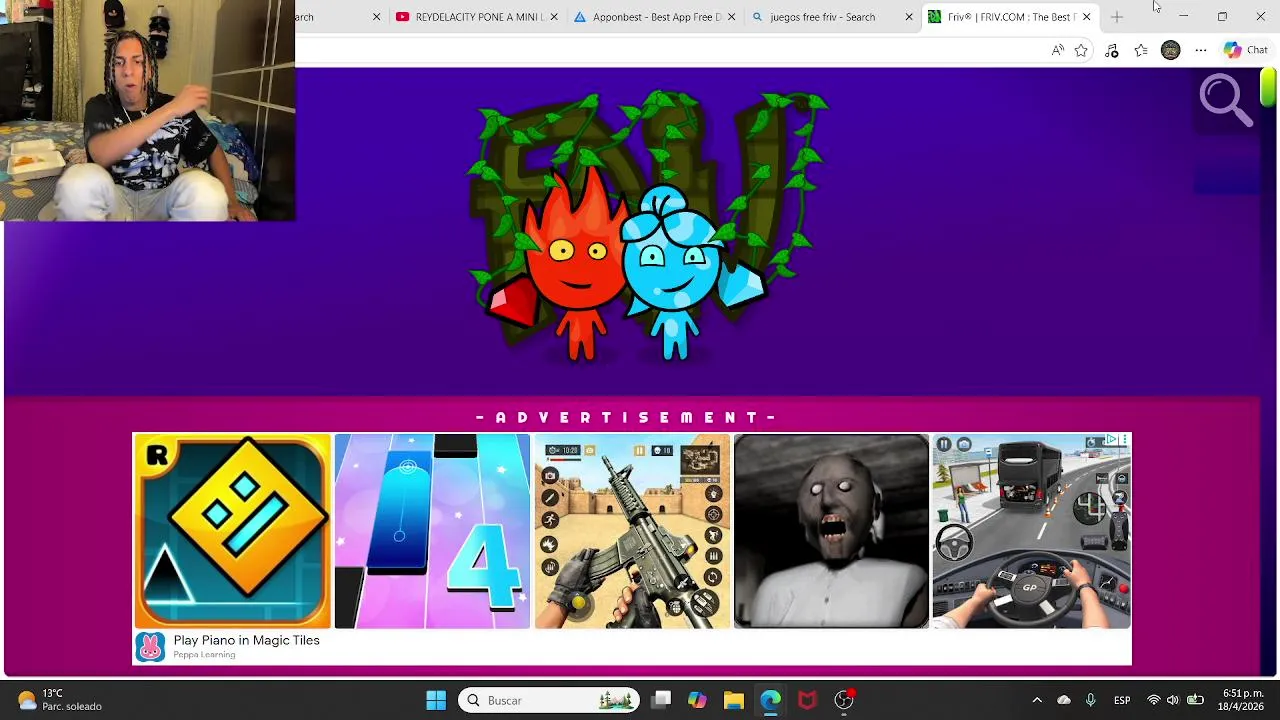Screen dimensions: 1280x720
Task: Open the rifle shooter game ad thumbnail
Action: 632,531
